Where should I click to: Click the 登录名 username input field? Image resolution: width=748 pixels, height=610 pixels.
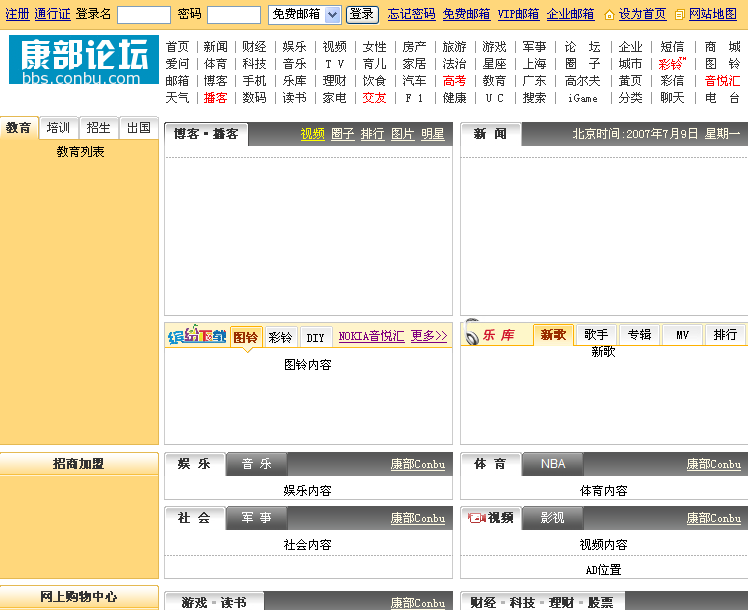coord(144,15)
